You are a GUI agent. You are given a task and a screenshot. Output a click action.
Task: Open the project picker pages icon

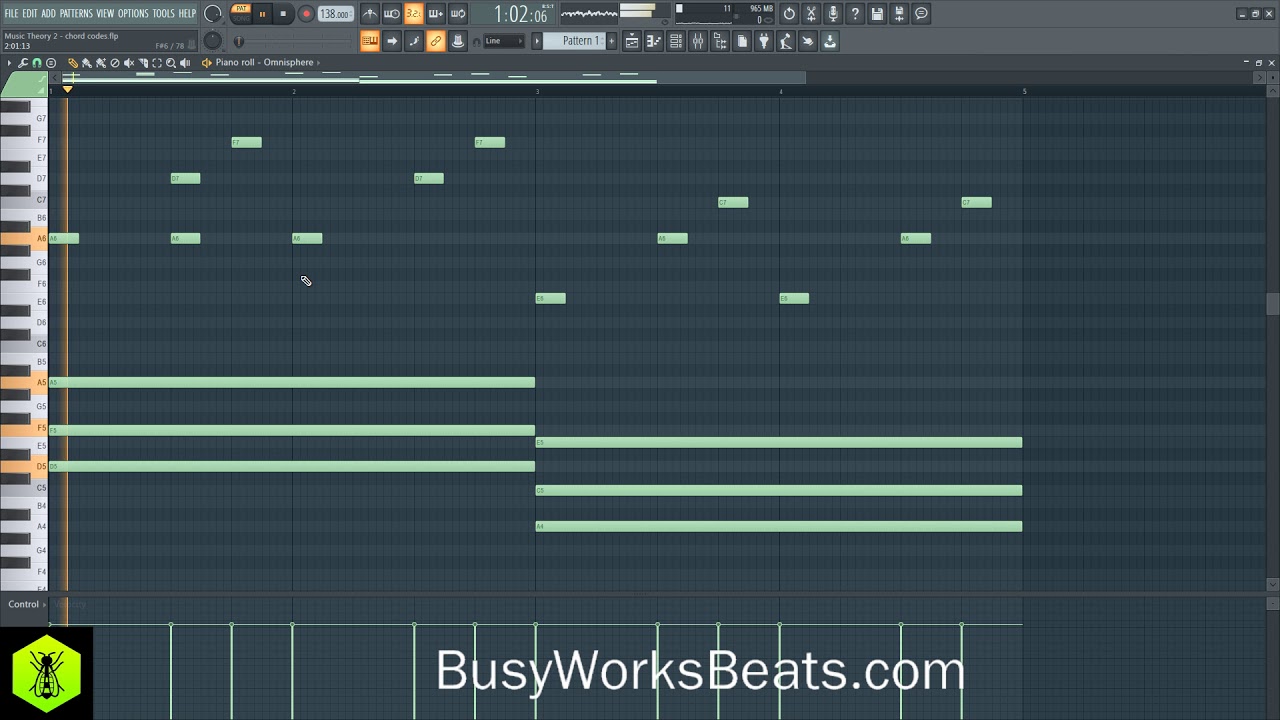pos(742,41)
